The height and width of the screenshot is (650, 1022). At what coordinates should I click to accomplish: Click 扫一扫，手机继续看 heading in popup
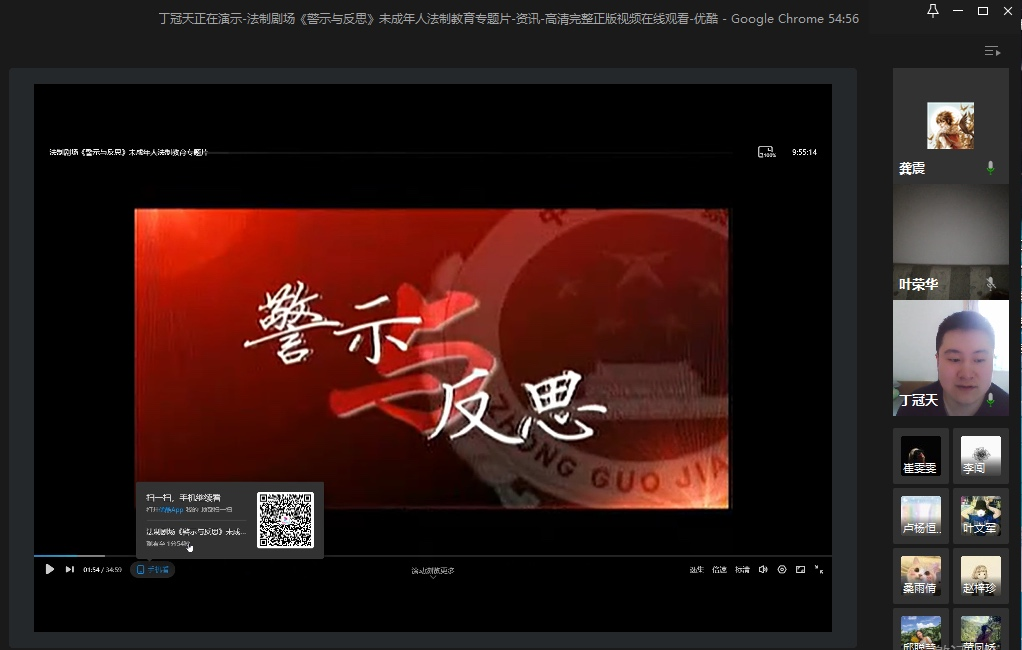pos(183,497)
